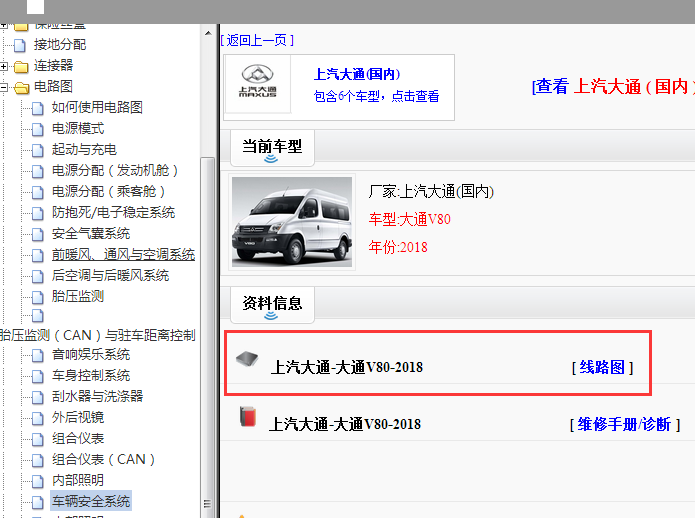Viewport: 695px width, 518px height.
Task: Click page icon beside 电源模式
Action: pos(38,129)
